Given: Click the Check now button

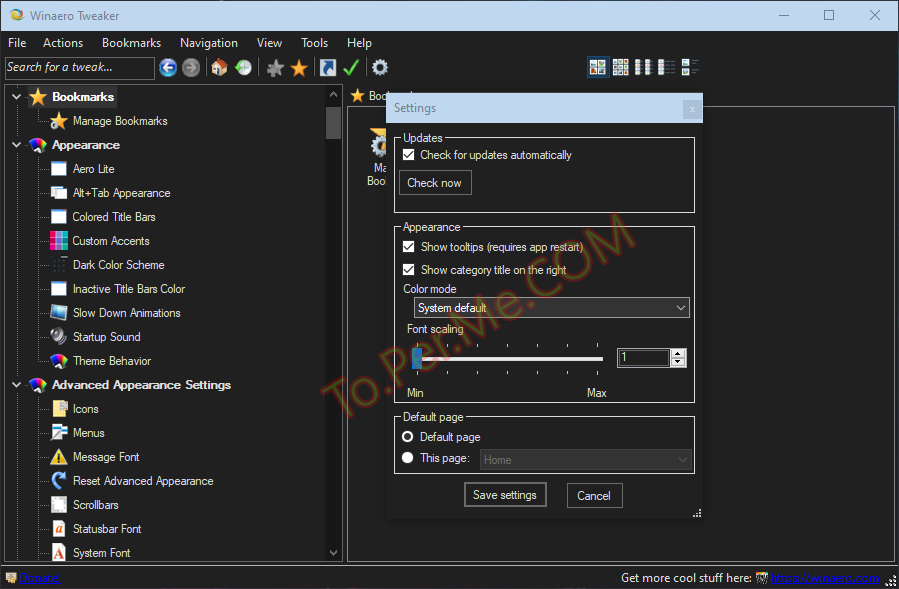Looking at the screenshot, I should coord(434,183).
